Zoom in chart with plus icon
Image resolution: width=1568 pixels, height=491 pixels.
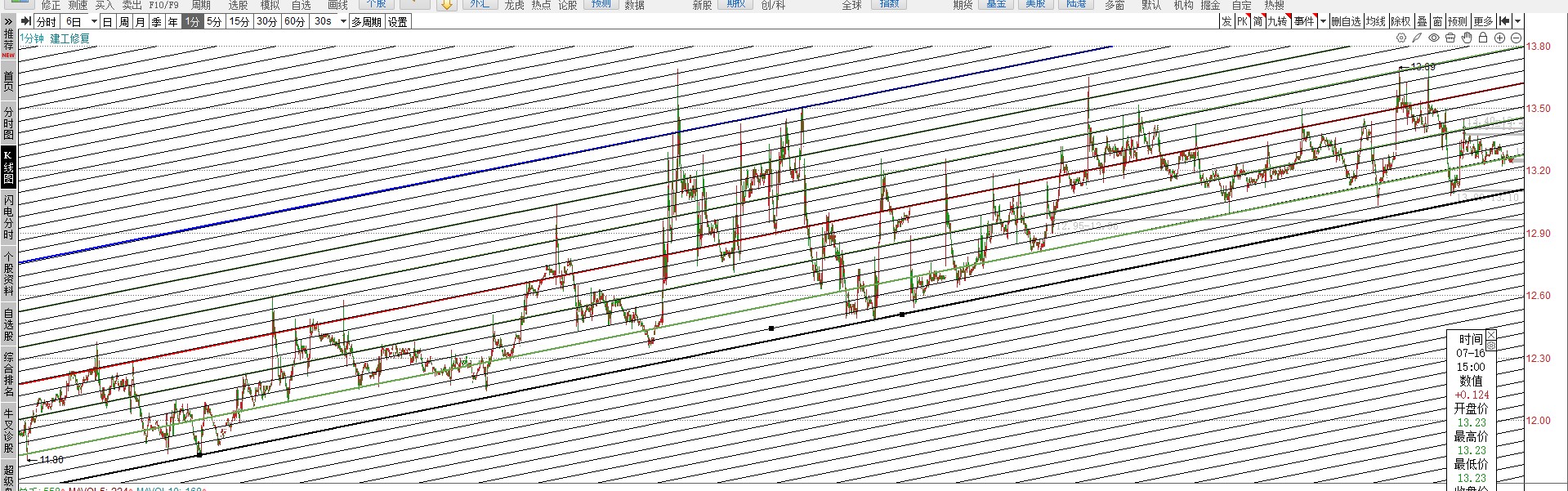pos(1499,38)
